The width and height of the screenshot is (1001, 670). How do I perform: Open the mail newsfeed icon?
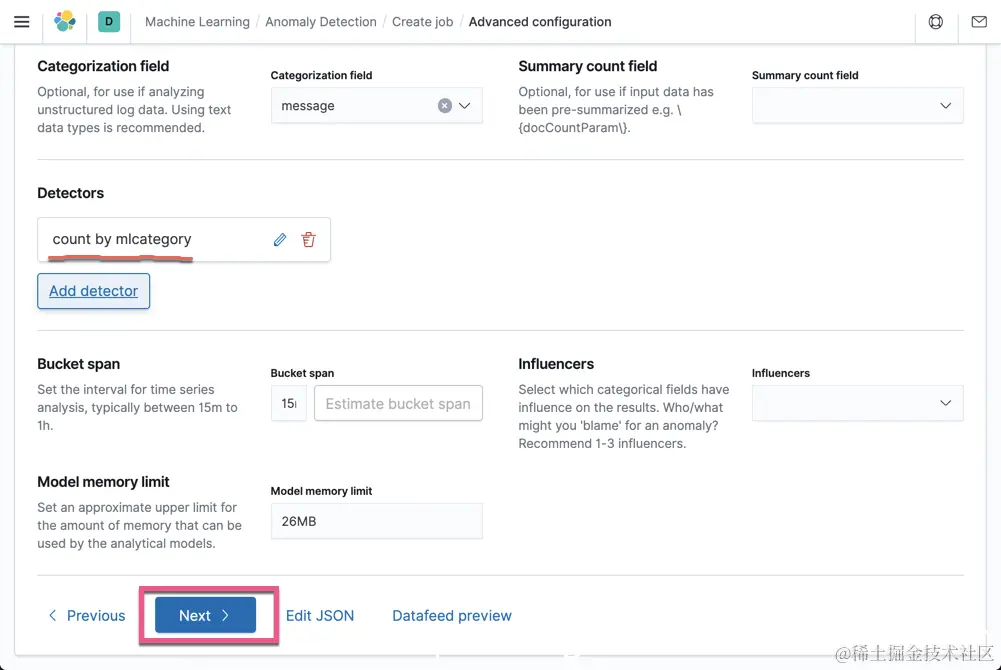coord(979,21)
